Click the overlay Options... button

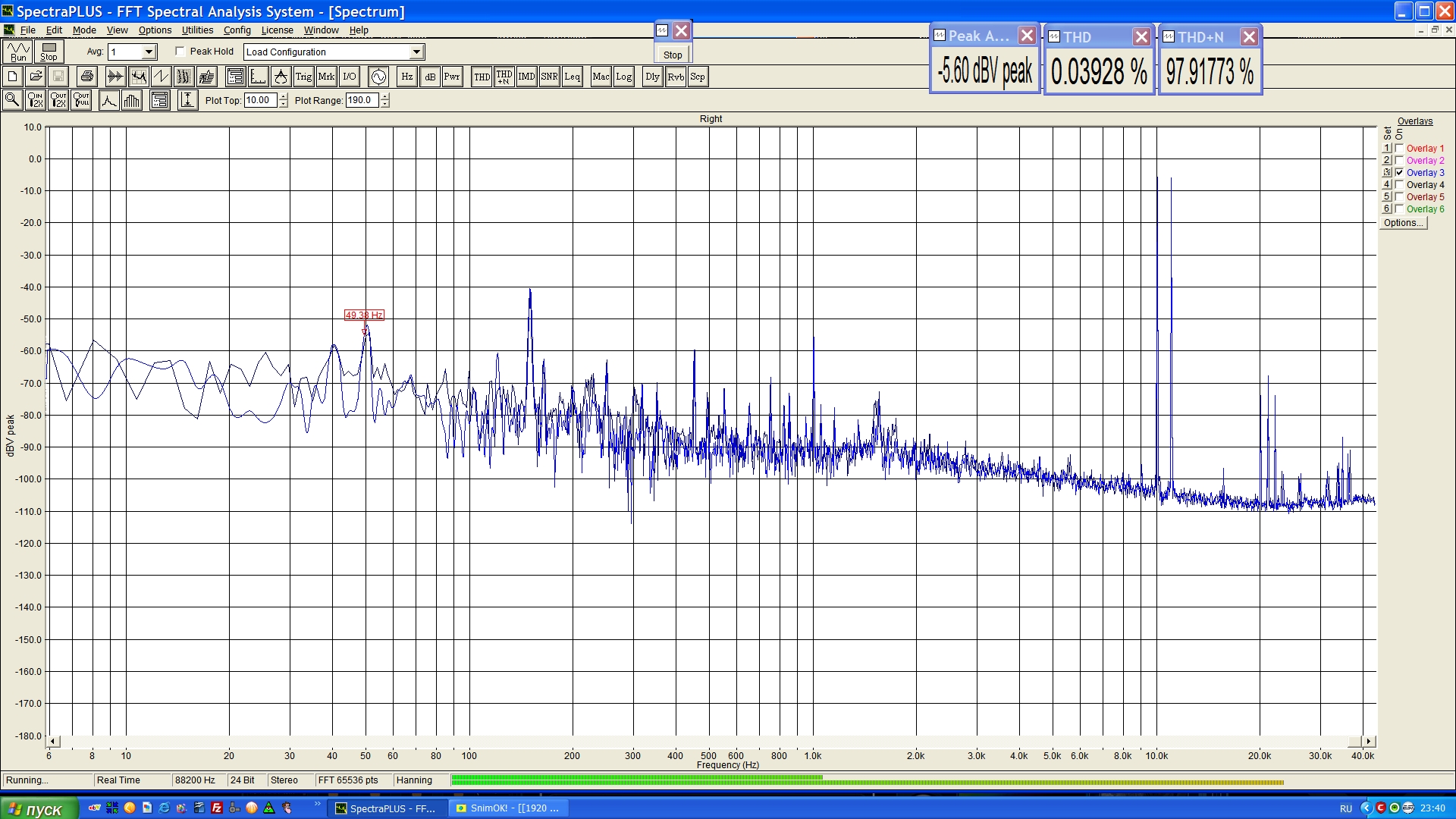1403,223
